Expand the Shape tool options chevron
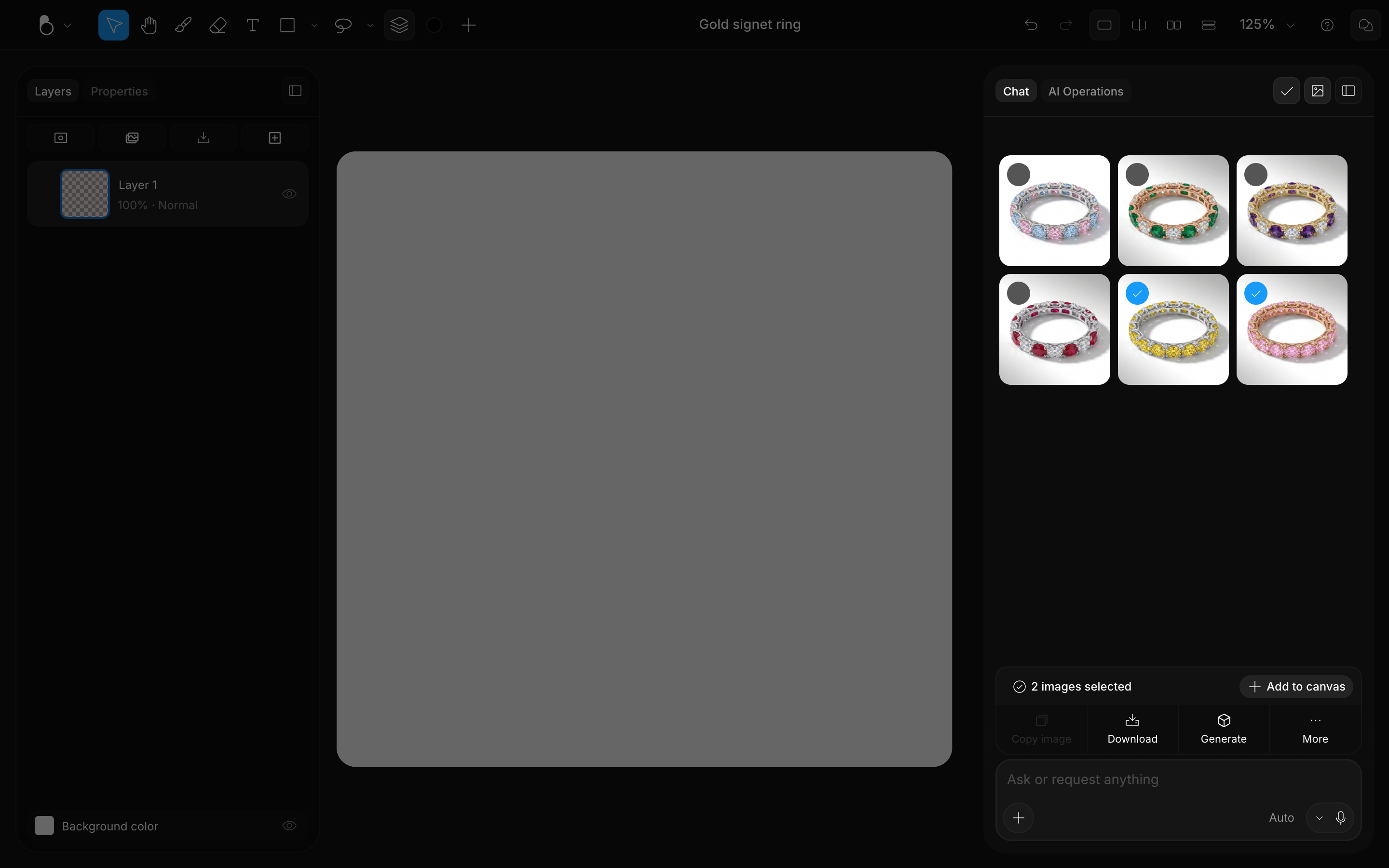This screenshot has height=868, width=1389. [x=314, y=25]
